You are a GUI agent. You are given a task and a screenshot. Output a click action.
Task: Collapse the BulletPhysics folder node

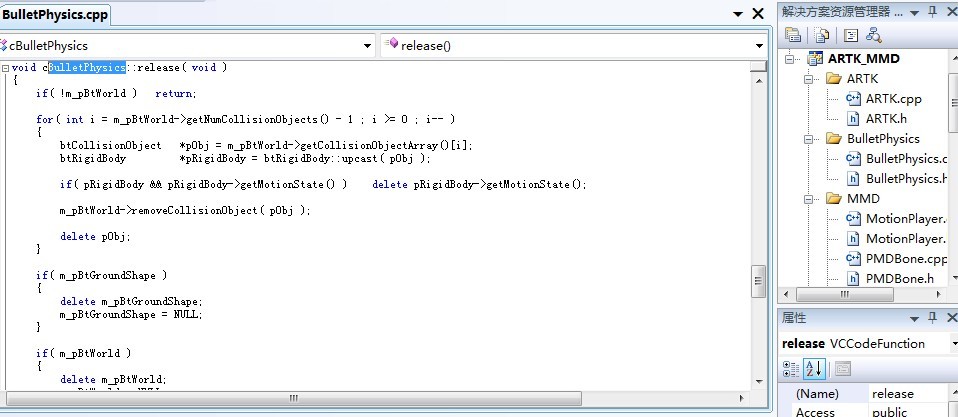[x=810, y=139]
